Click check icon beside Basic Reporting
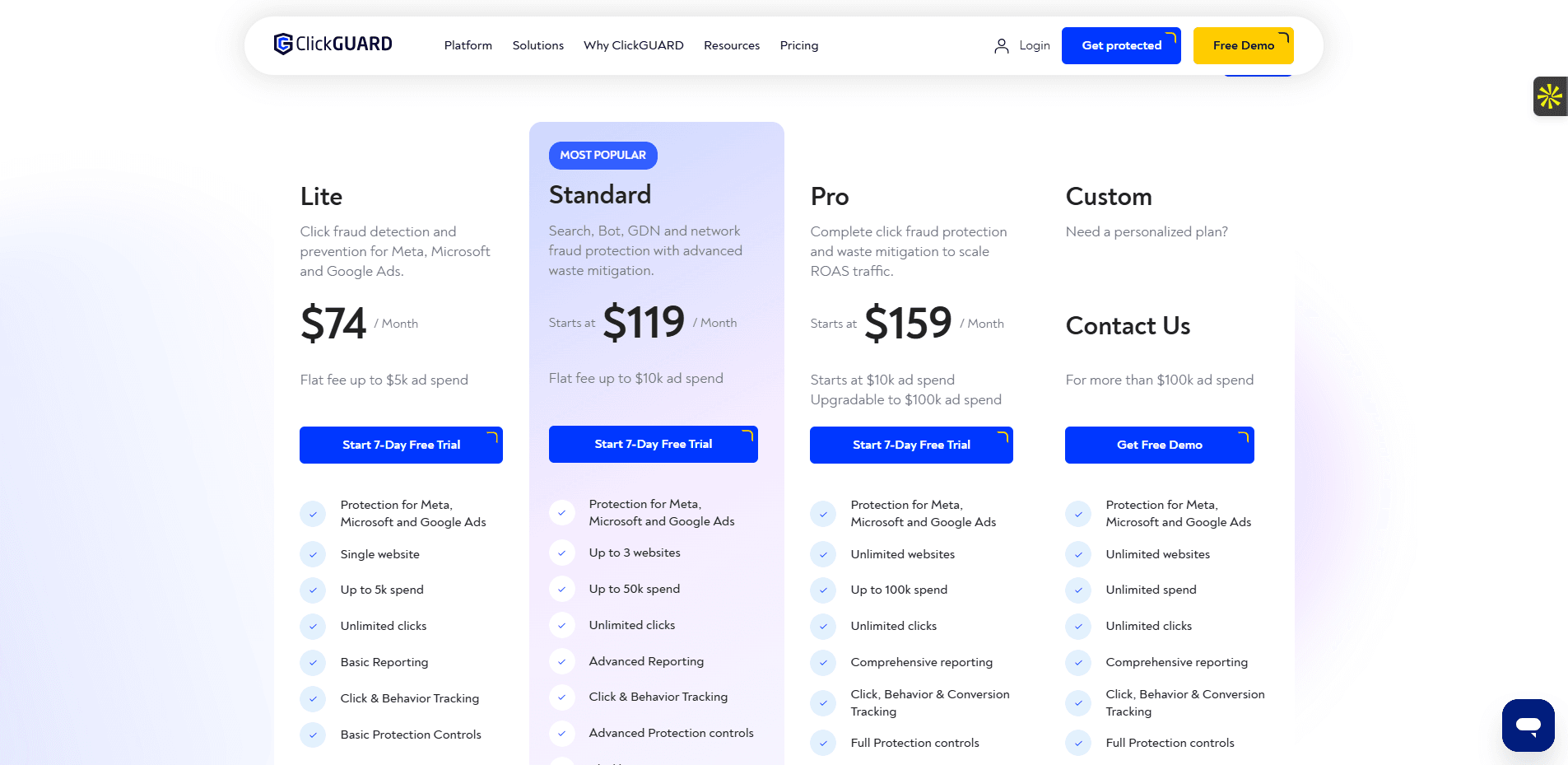The width and height of the screenshot is (1568, 765). pyautogui.click(x=313, y=663)
